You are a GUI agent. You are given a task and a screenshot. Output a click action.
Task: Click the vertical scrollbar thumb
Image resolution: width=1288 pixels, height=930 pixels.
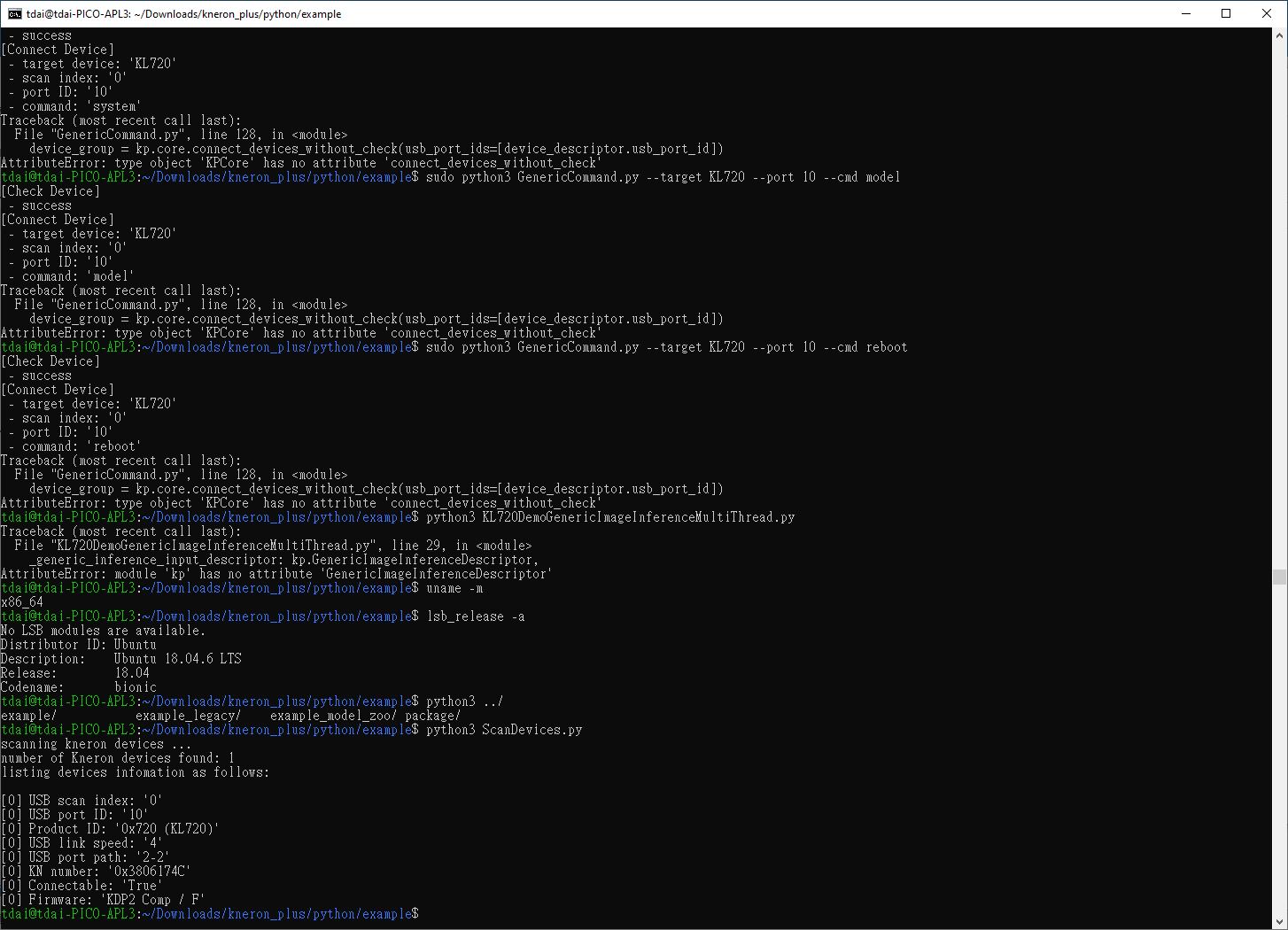pyautogui.click(x=1279, y=577)
